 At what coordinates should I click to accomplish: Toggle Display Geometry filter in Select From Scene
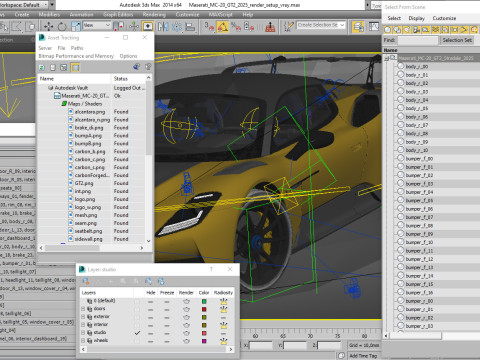pyautogui.click(x=387, y=30)
